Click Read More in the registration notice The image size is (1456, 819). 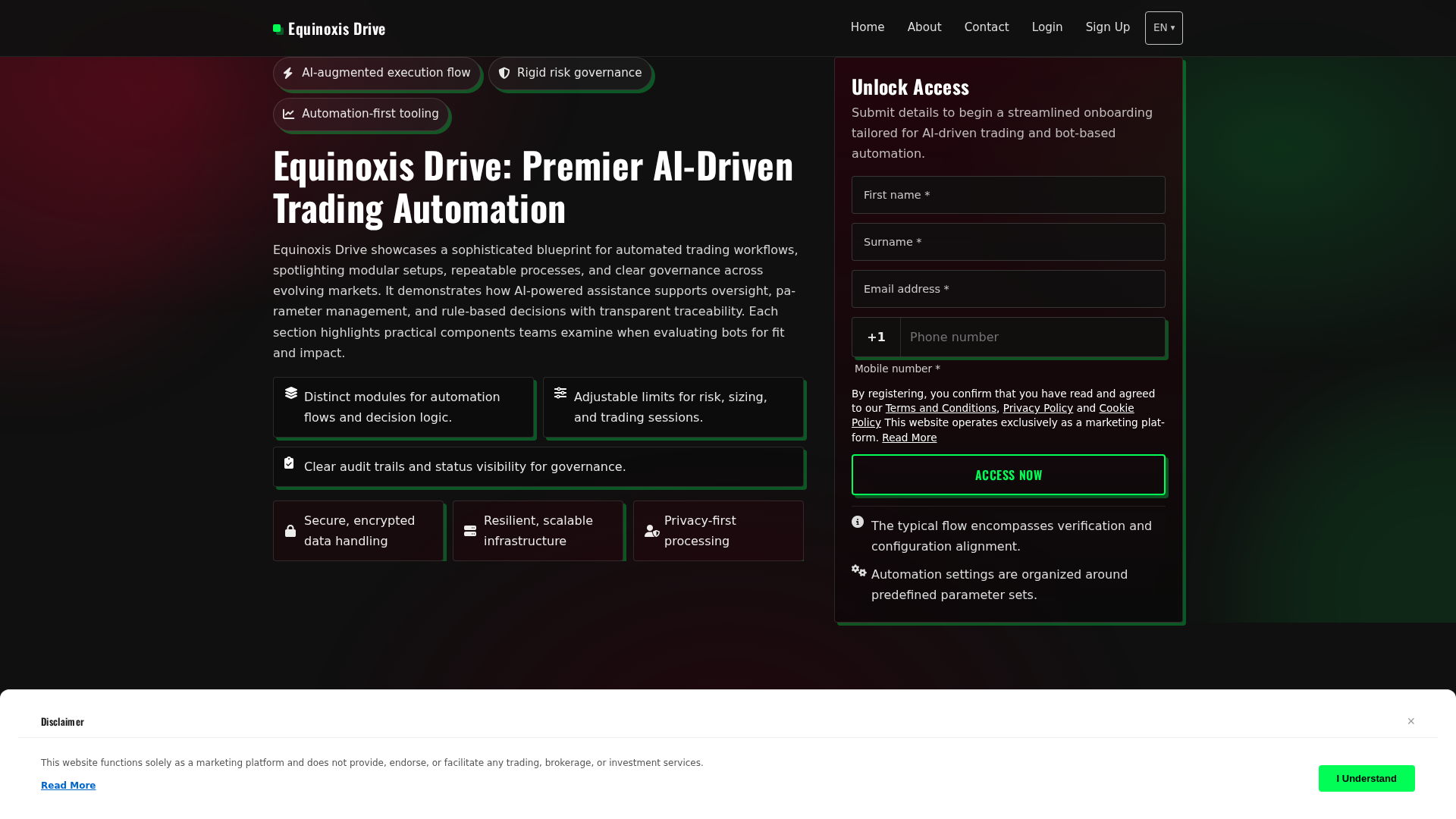[909, 438]
